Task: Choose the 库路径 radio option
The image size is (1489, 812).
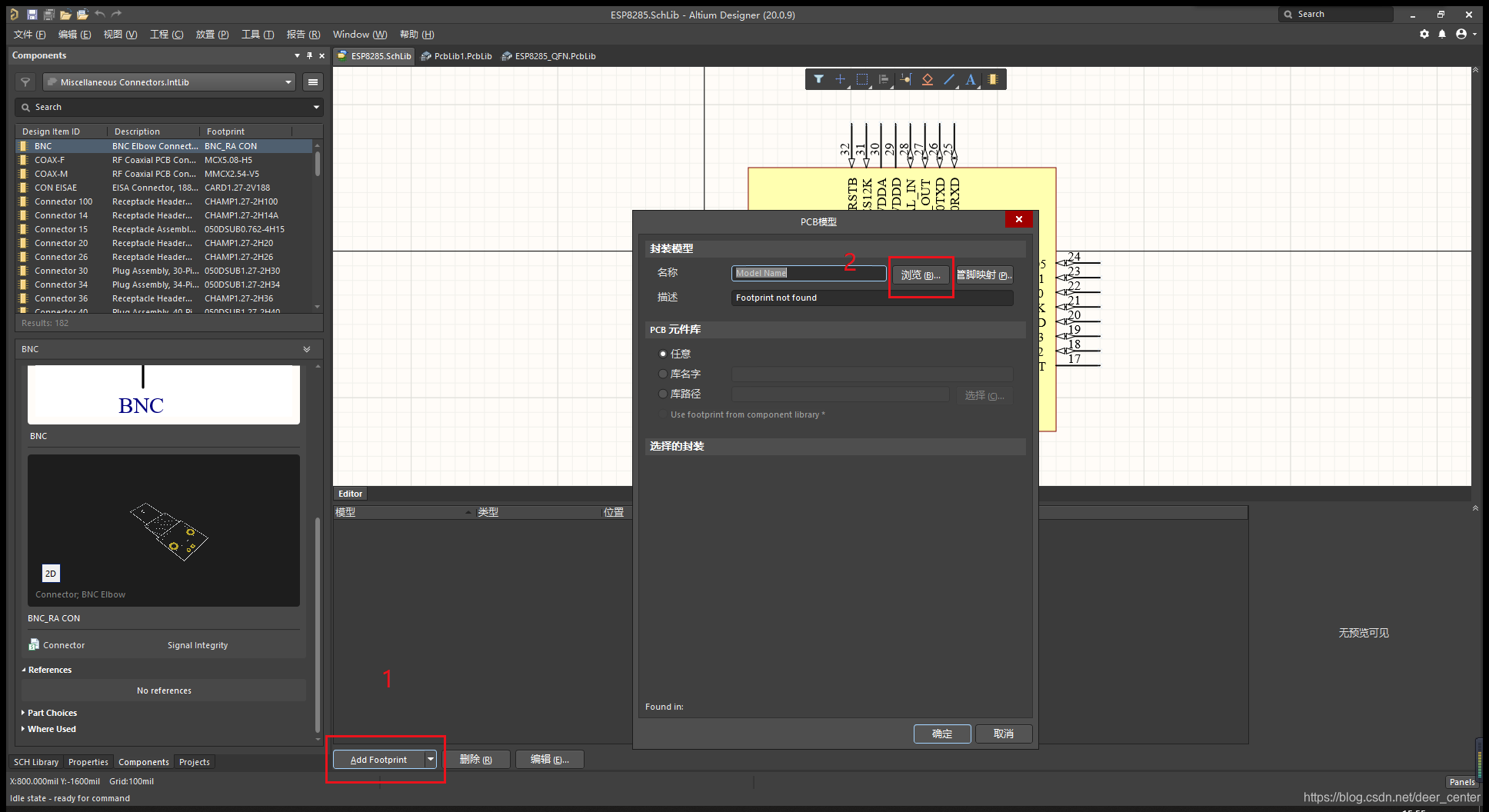Action: (663, 394)
